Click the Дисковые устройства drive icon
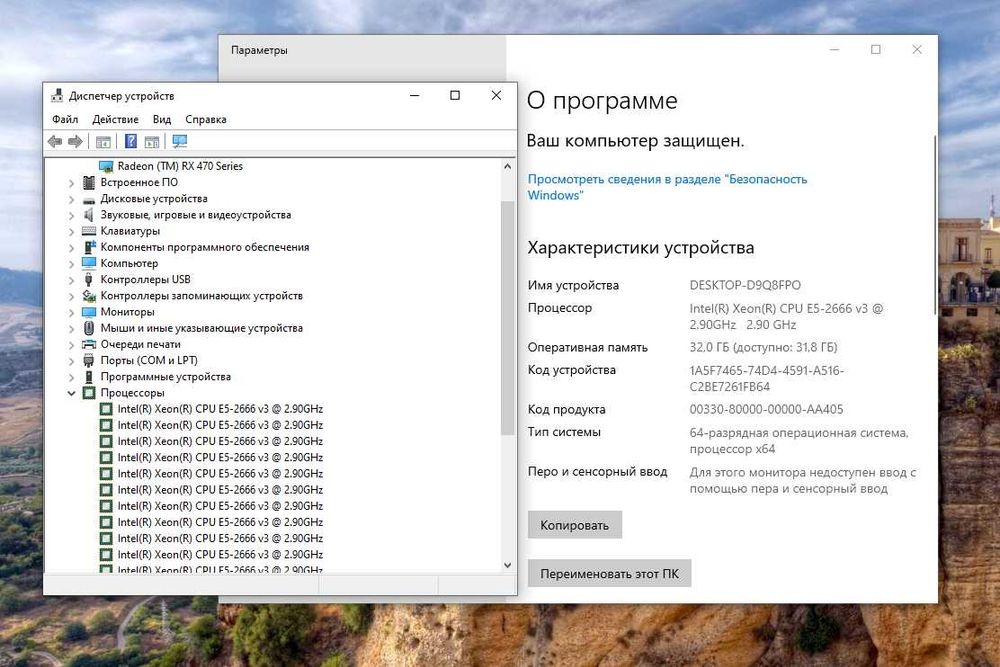 click(89, 200)
